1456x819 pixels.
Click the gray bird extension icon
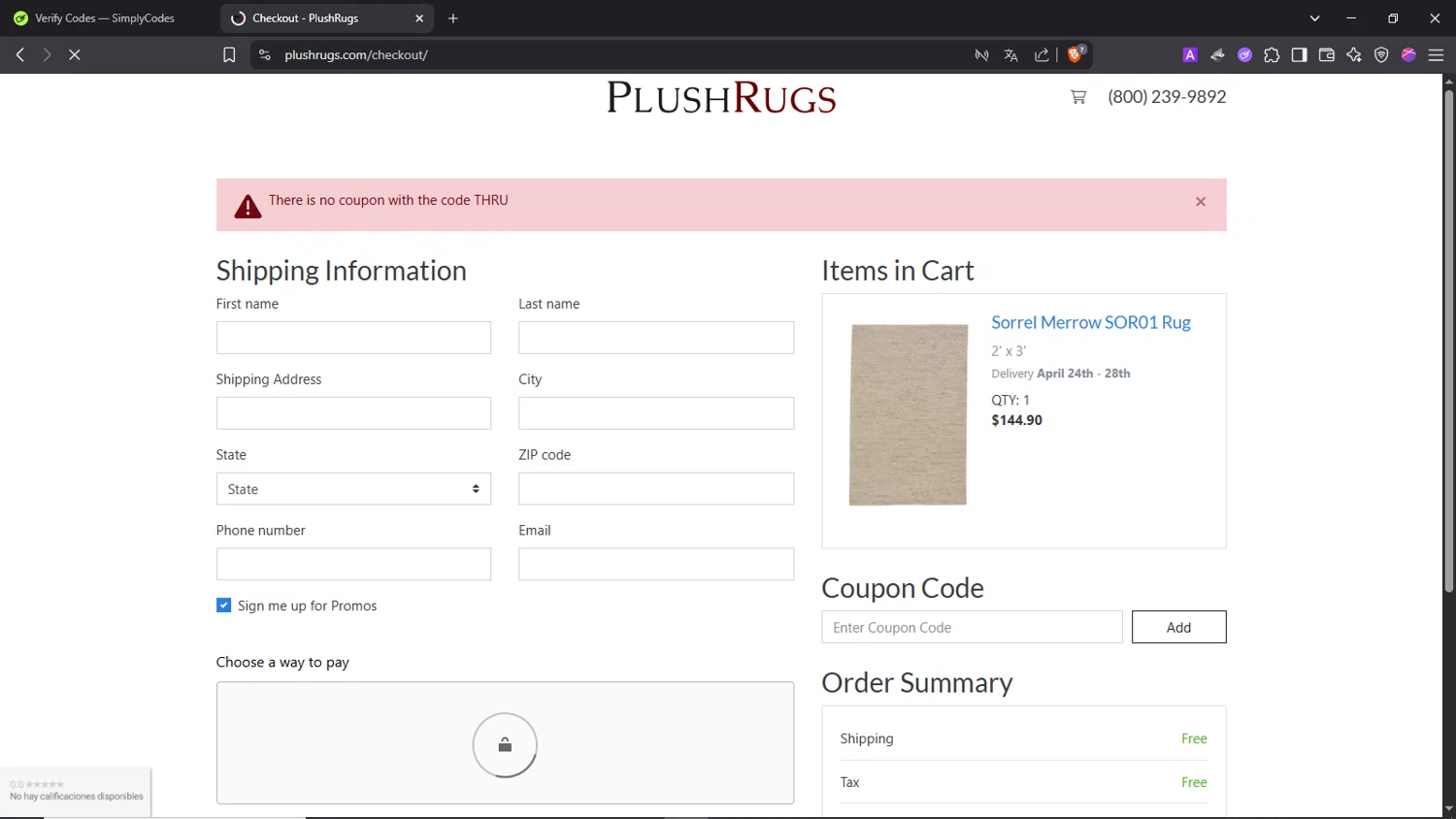click(1217, 55)
